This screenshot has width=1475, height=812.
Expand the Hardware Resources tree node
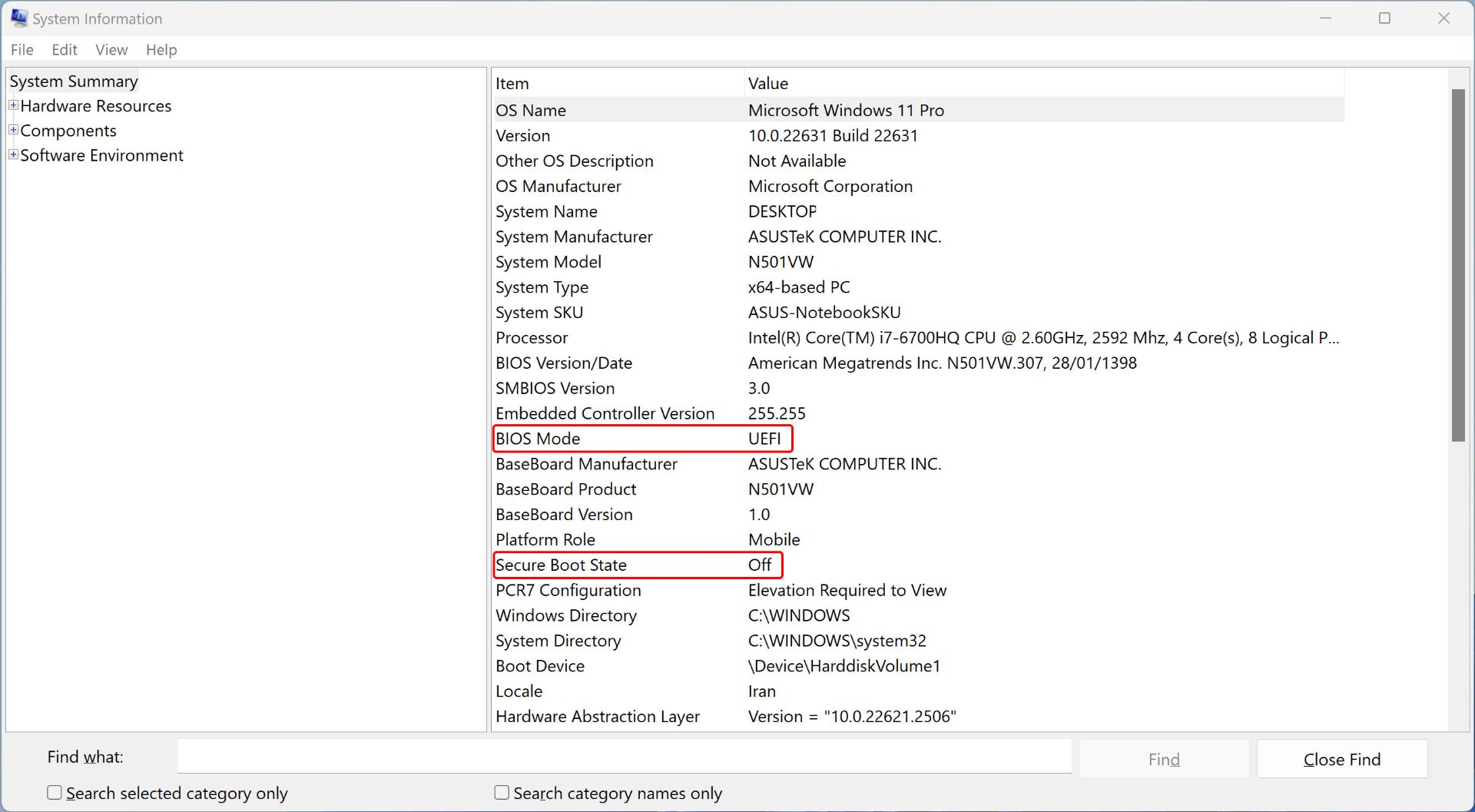click(x=12, y=106)
